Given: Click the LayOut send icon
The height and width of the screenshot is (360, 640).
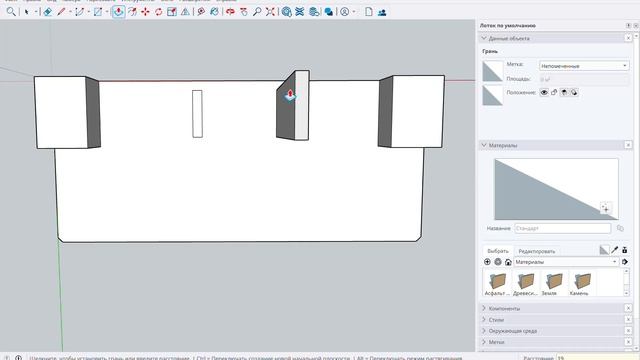Looking at the screenshot, I should (314, 12).
